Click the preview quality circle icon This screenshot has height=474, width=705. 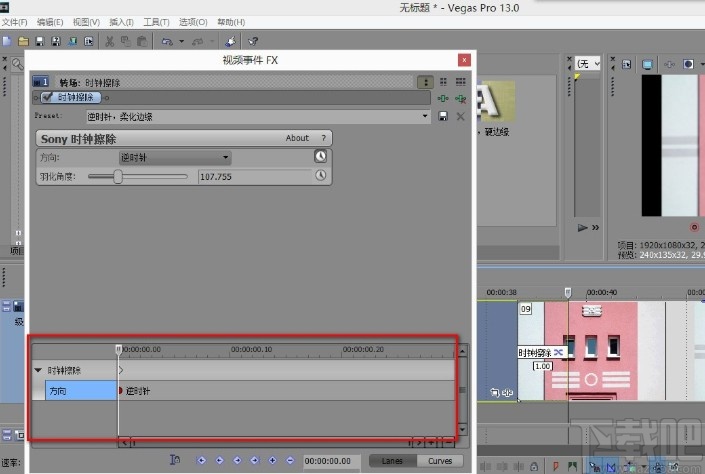(688, 64)
